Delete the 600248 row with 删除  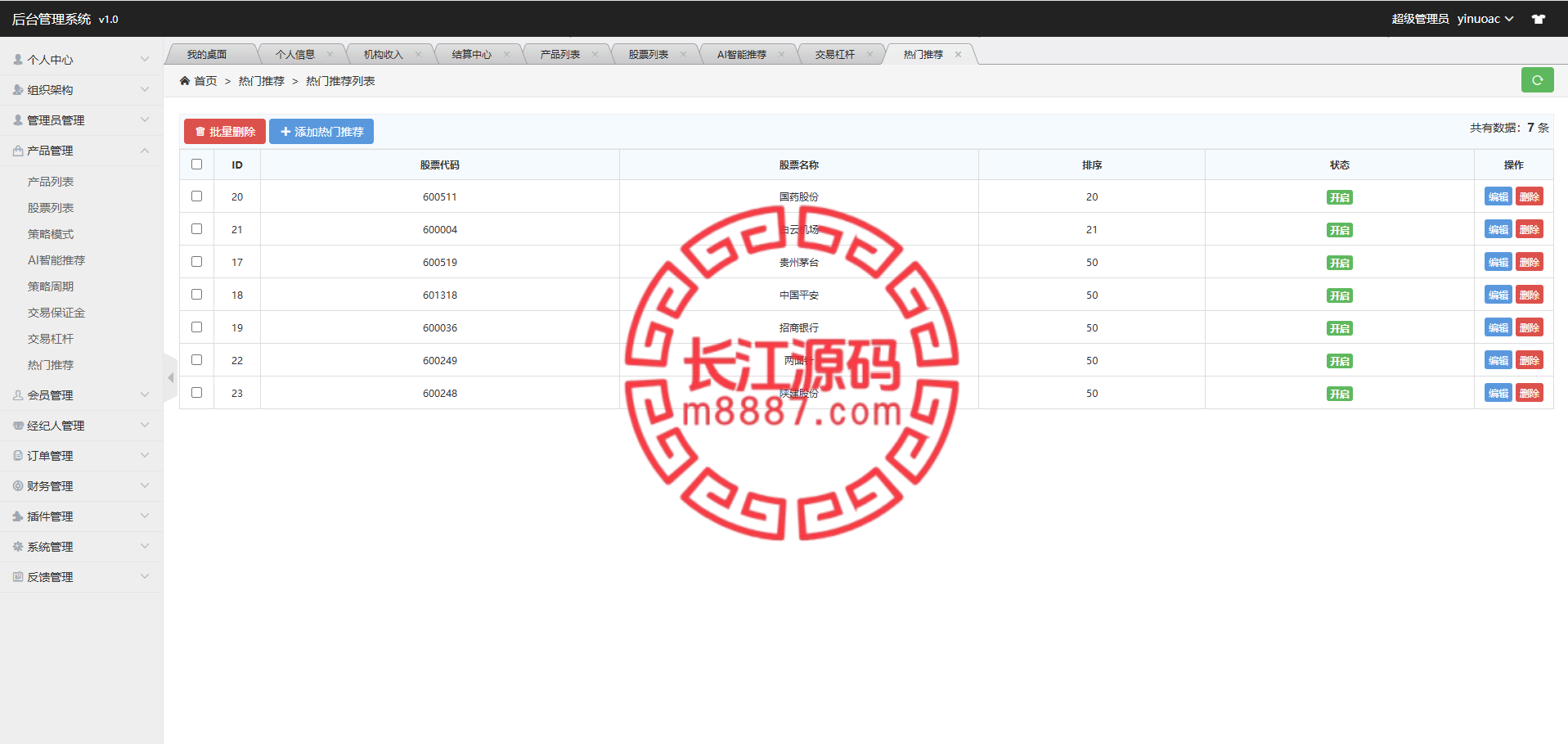pyautogui.click(x=1529, y=393)
